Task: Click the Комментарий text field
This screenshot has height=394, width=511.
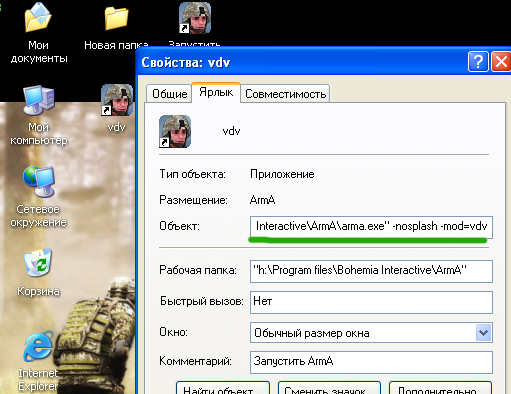Action: [x=371, y=362]
